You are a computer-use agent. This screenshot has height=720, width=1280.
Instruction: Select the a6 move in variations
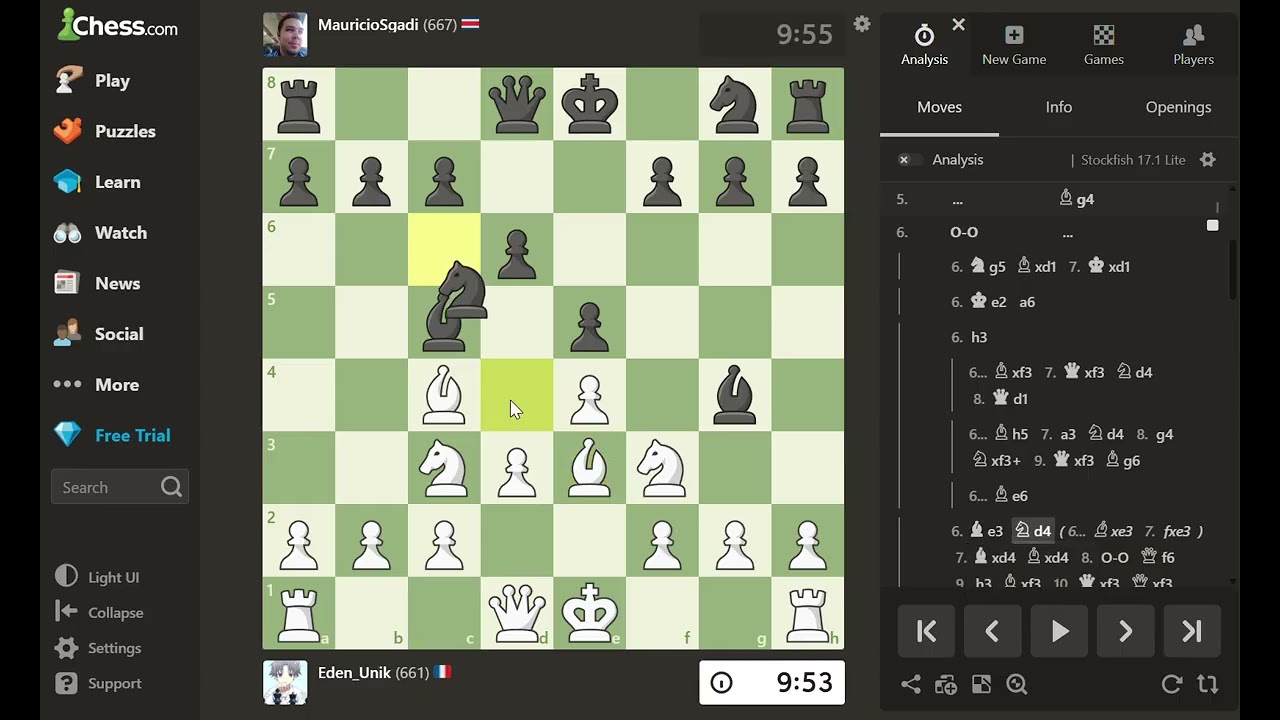(x=1027, y=302)
